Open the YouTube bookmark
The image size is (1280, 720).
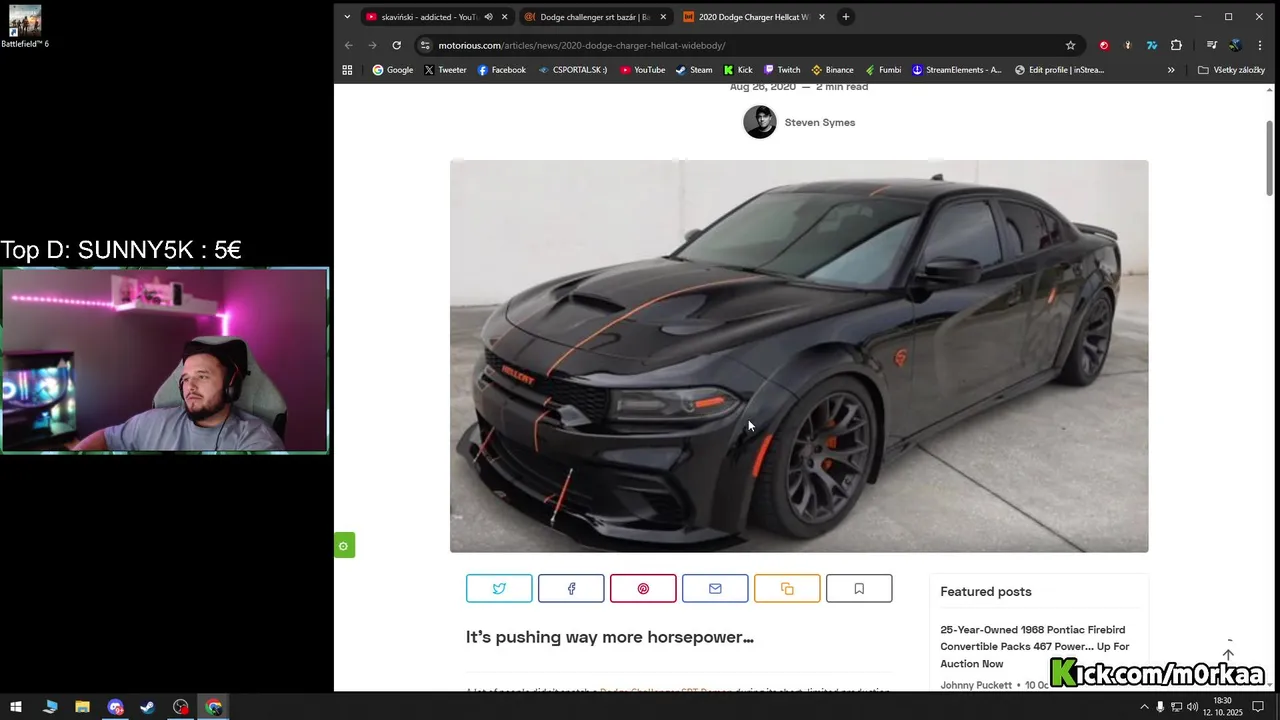click(642, 70)
